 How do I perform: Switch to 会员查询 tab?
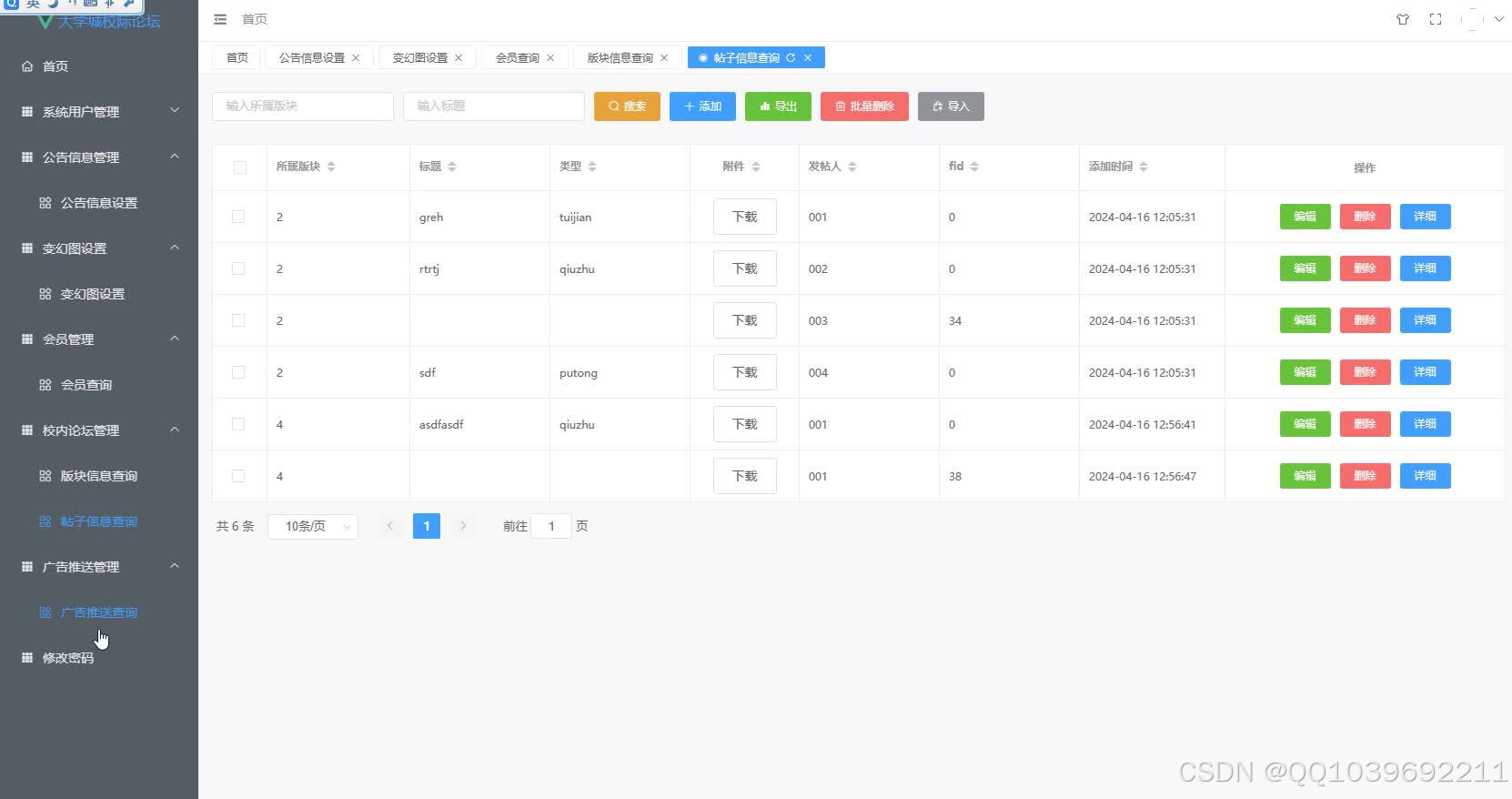(518, 57)
